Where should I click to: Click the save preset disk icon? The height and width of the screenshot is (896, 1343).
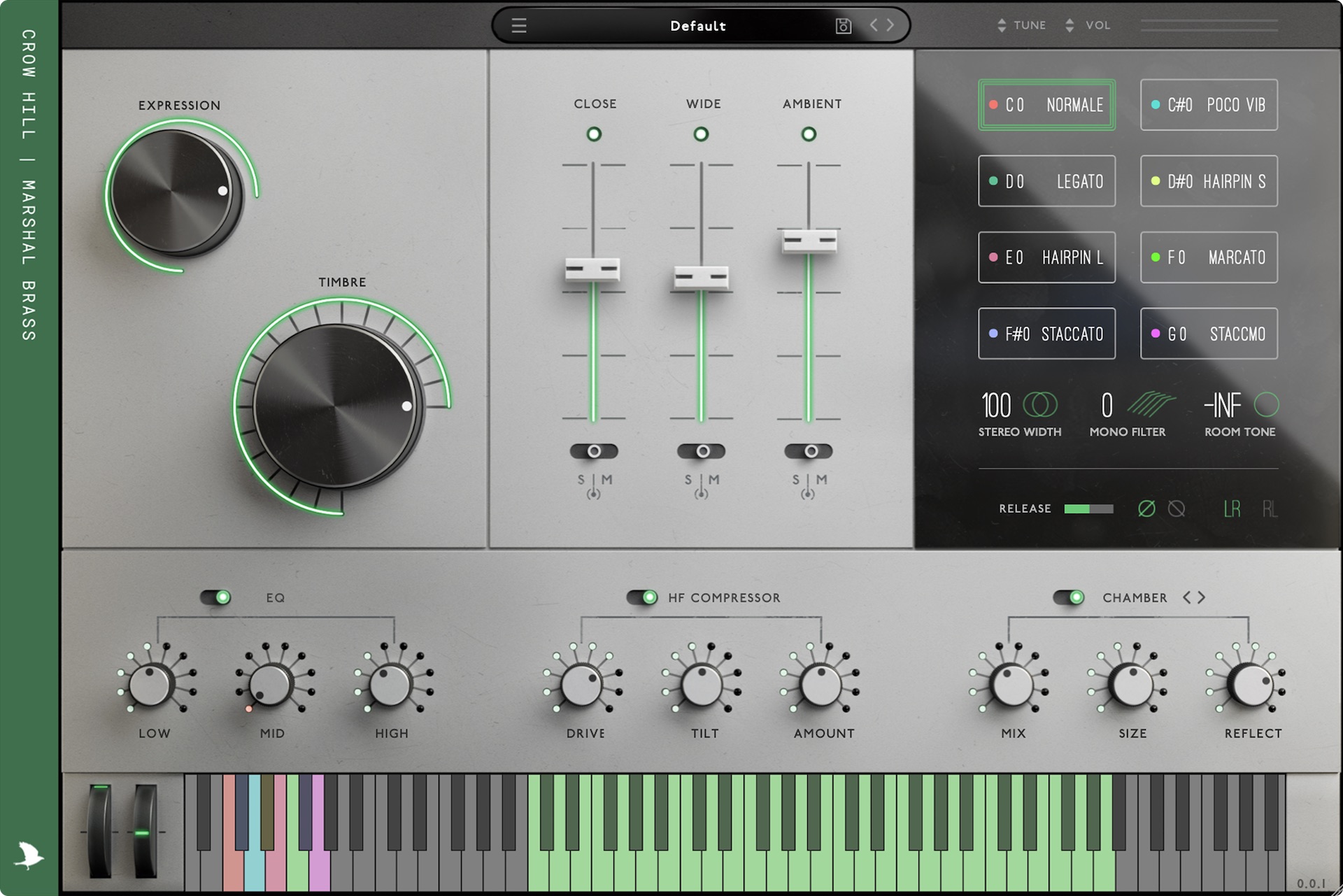844,26
